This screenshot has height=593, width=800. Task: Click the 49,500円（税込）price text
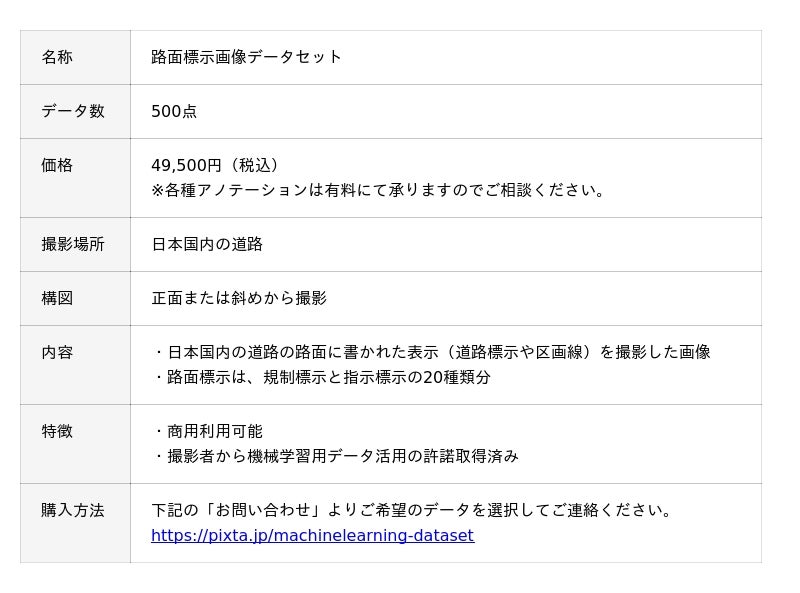click(218, 166)
